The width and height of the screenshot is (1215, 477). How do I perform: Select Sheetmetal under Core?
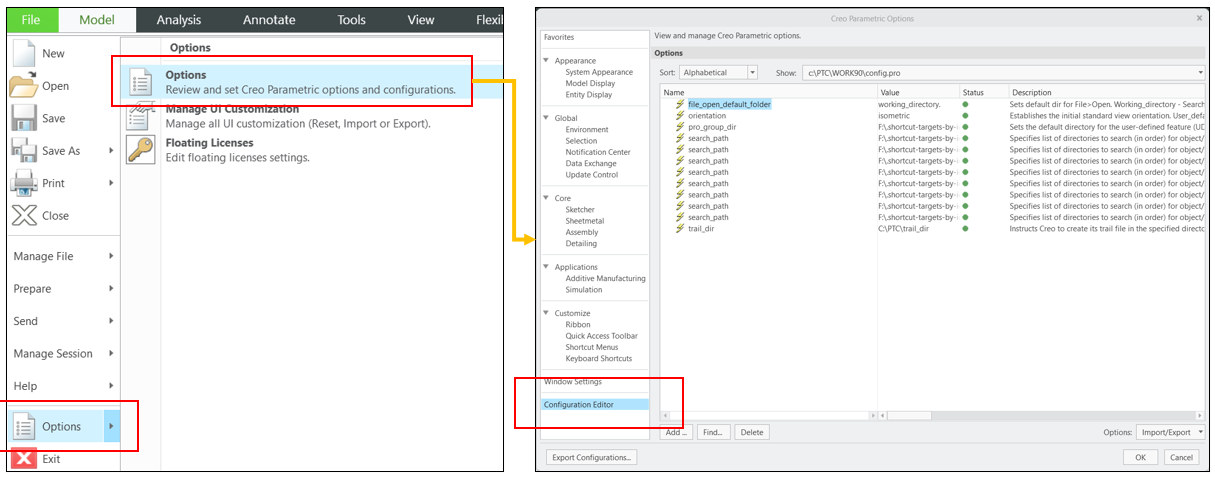(585, 221)
